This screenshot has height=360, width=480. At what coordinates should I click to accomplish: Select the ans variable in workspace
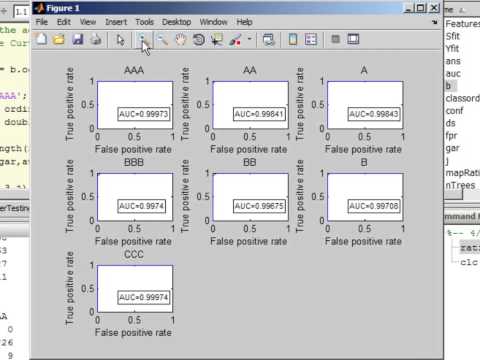pos(453,61)
